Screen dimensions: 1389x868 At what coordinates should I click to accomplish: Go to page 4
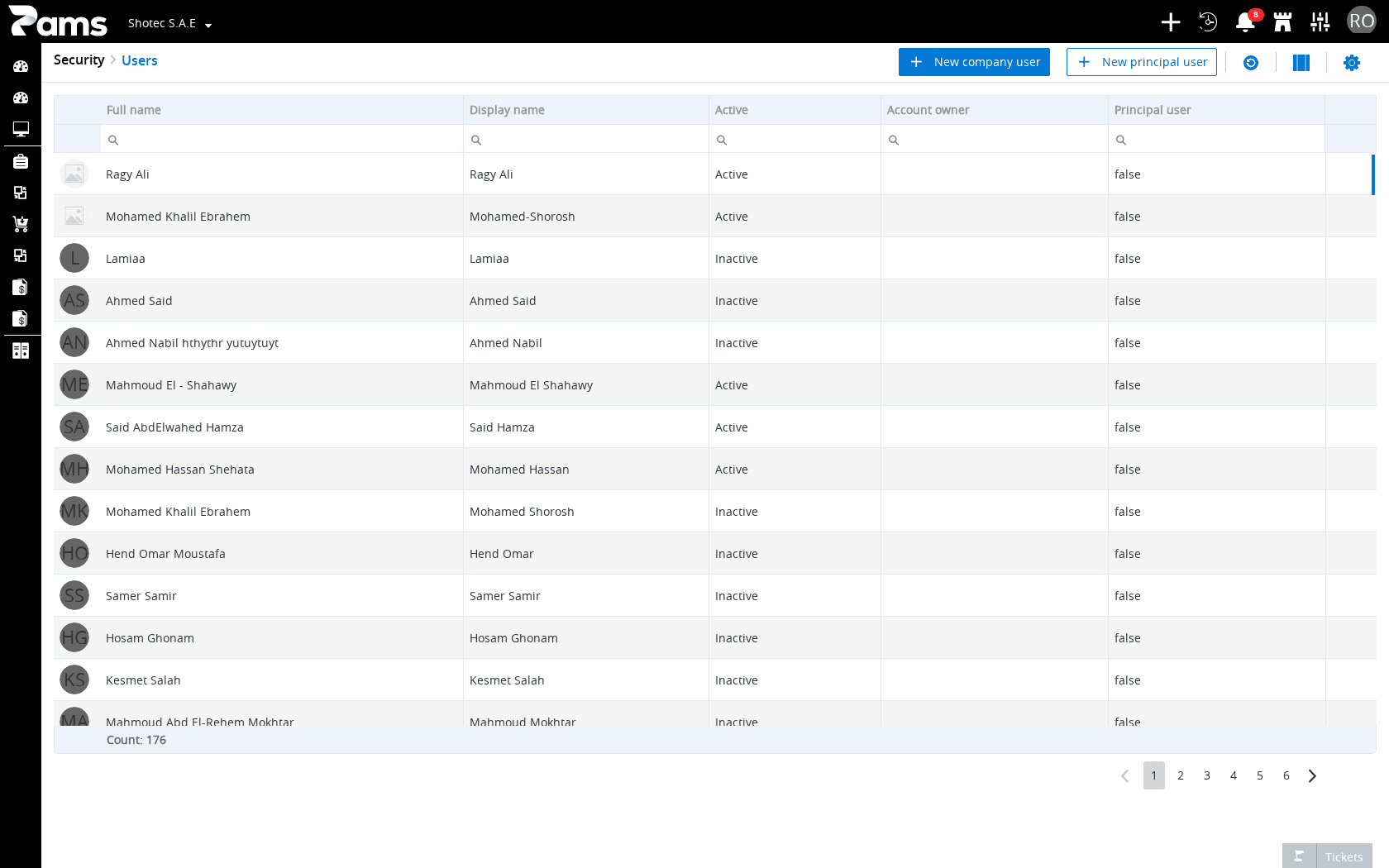[x=1234, y=775]
